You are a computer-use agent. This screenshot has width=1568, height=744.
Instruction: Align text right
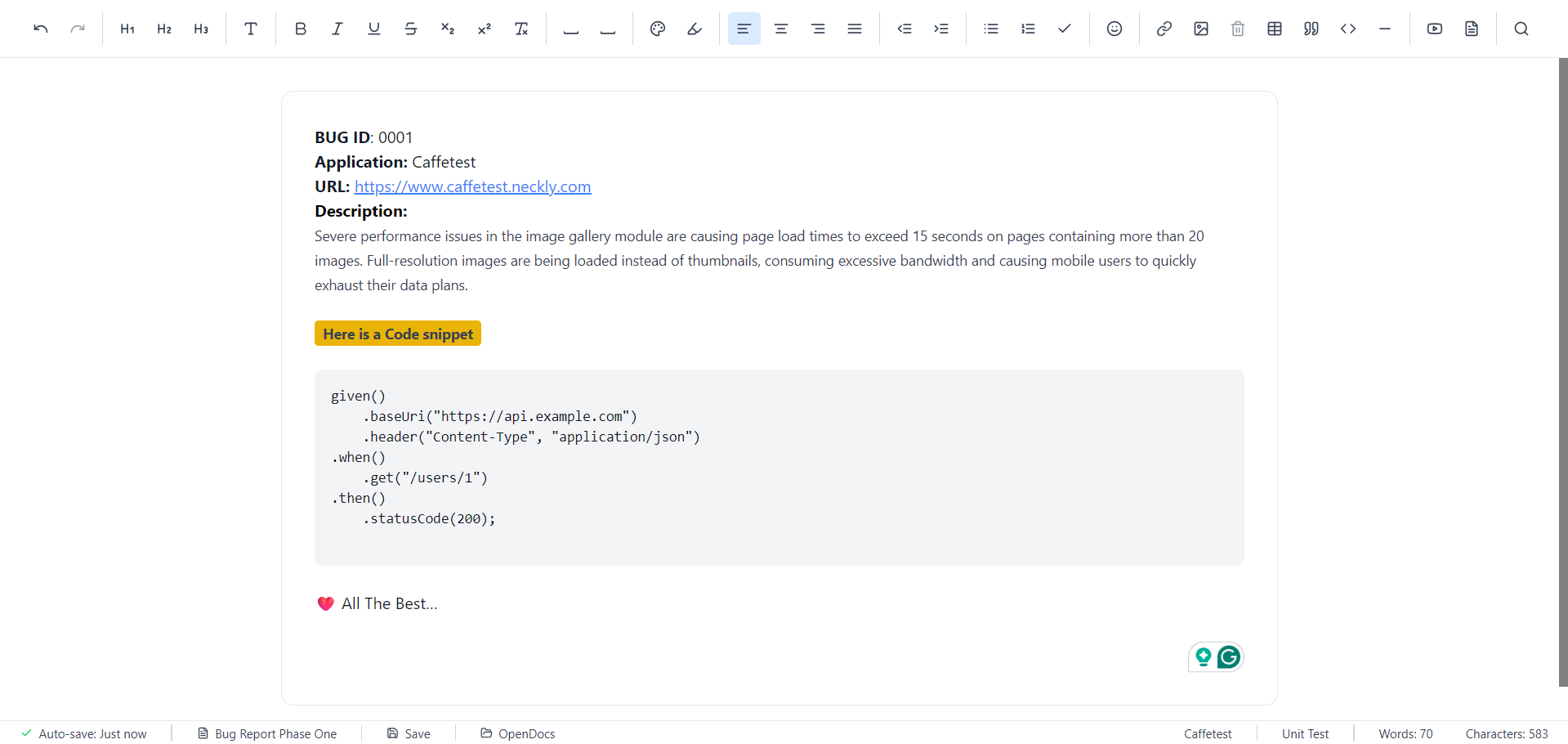coord(818,29)
